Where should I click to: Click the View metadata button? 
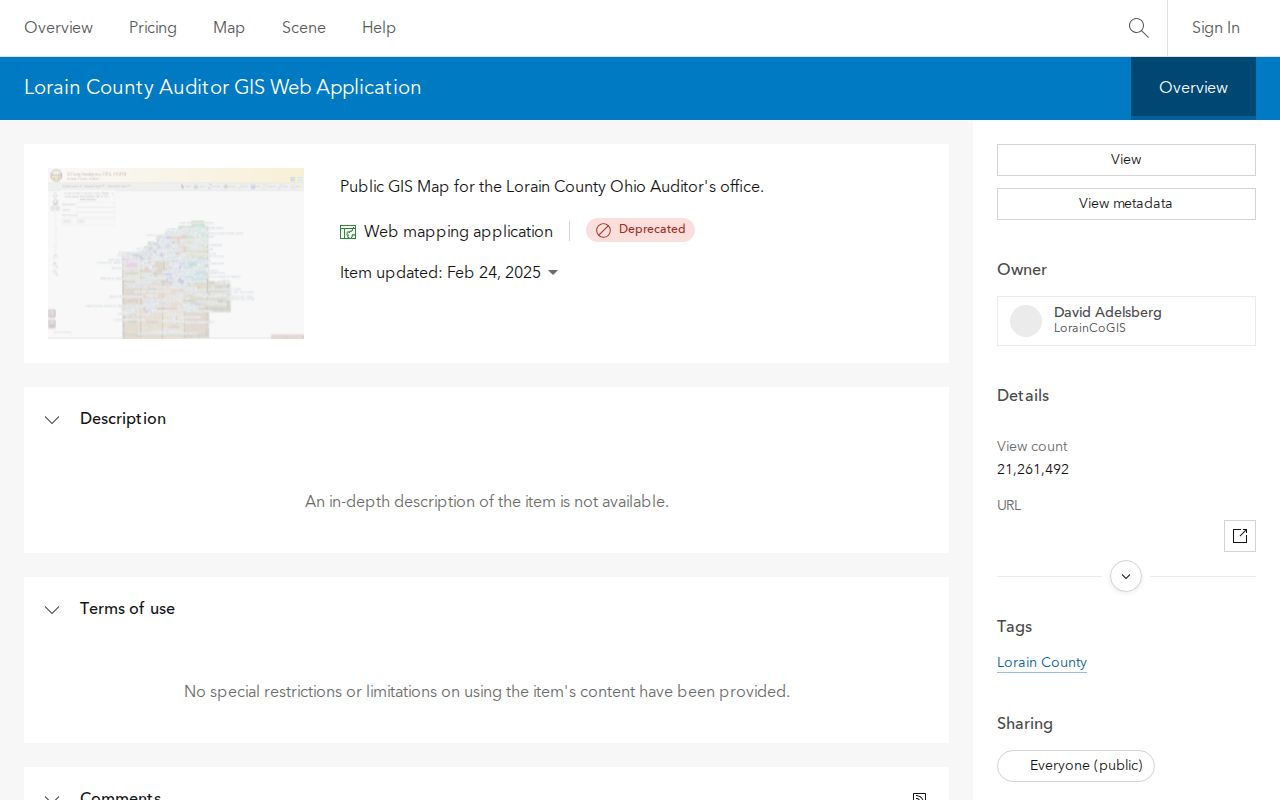[1126, 204]
